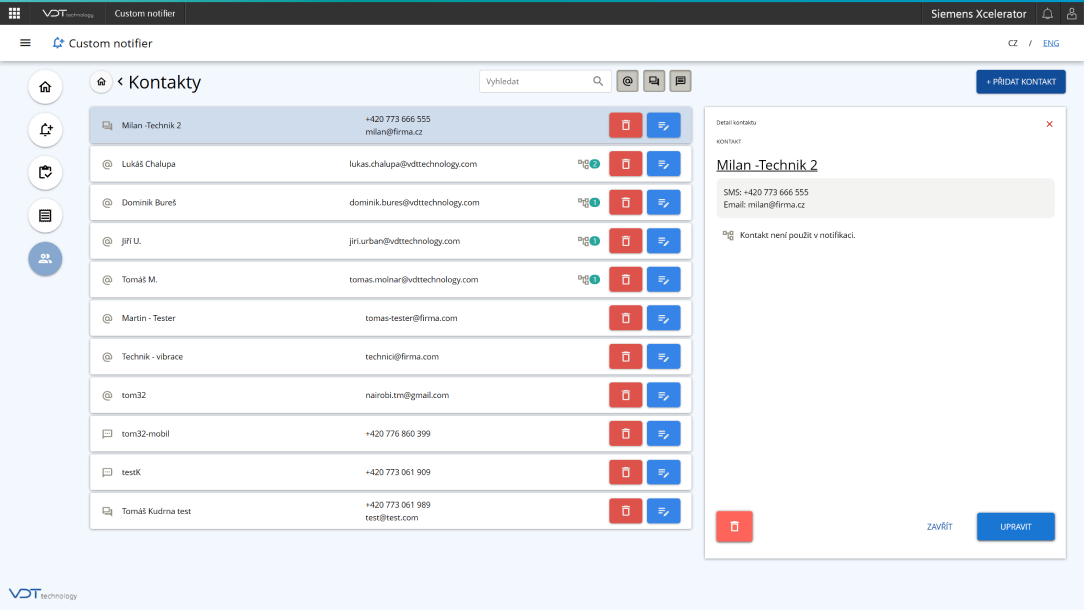The height and width of the screenshot is (610, 1084).
Task: Switch language to ENG
Action: click(1051, 43)
